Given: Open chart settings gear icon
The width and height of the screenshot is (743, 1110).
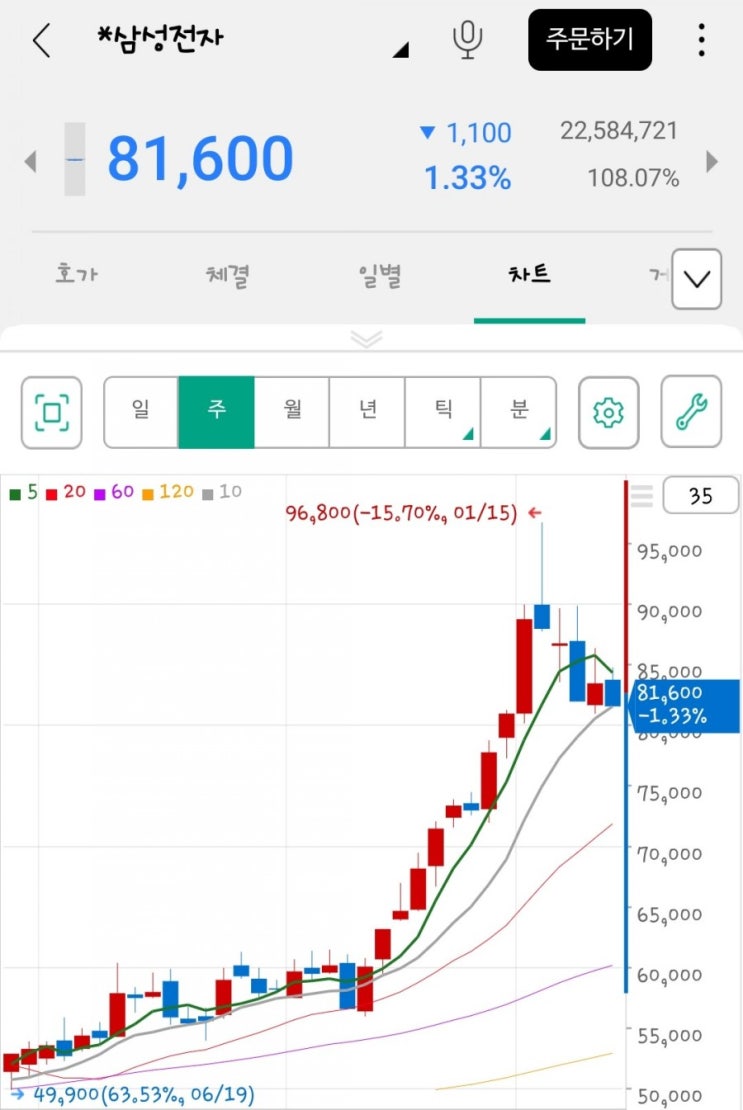Looking at the screenshot, I should (609, 412).
